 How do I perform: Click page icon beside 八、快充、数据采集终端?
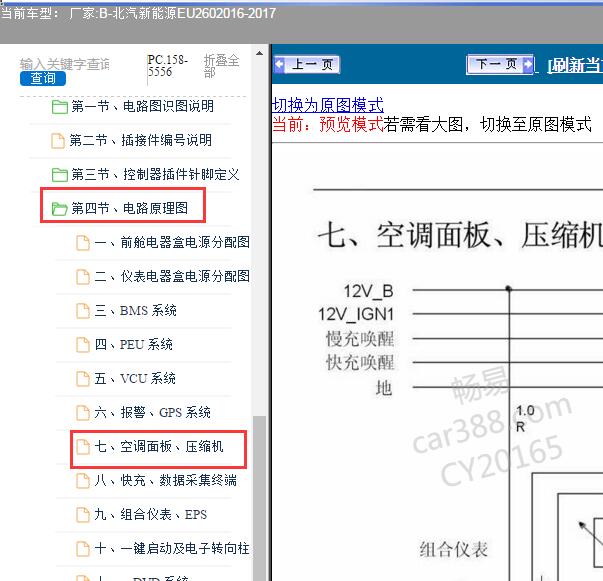coord(83,481)
